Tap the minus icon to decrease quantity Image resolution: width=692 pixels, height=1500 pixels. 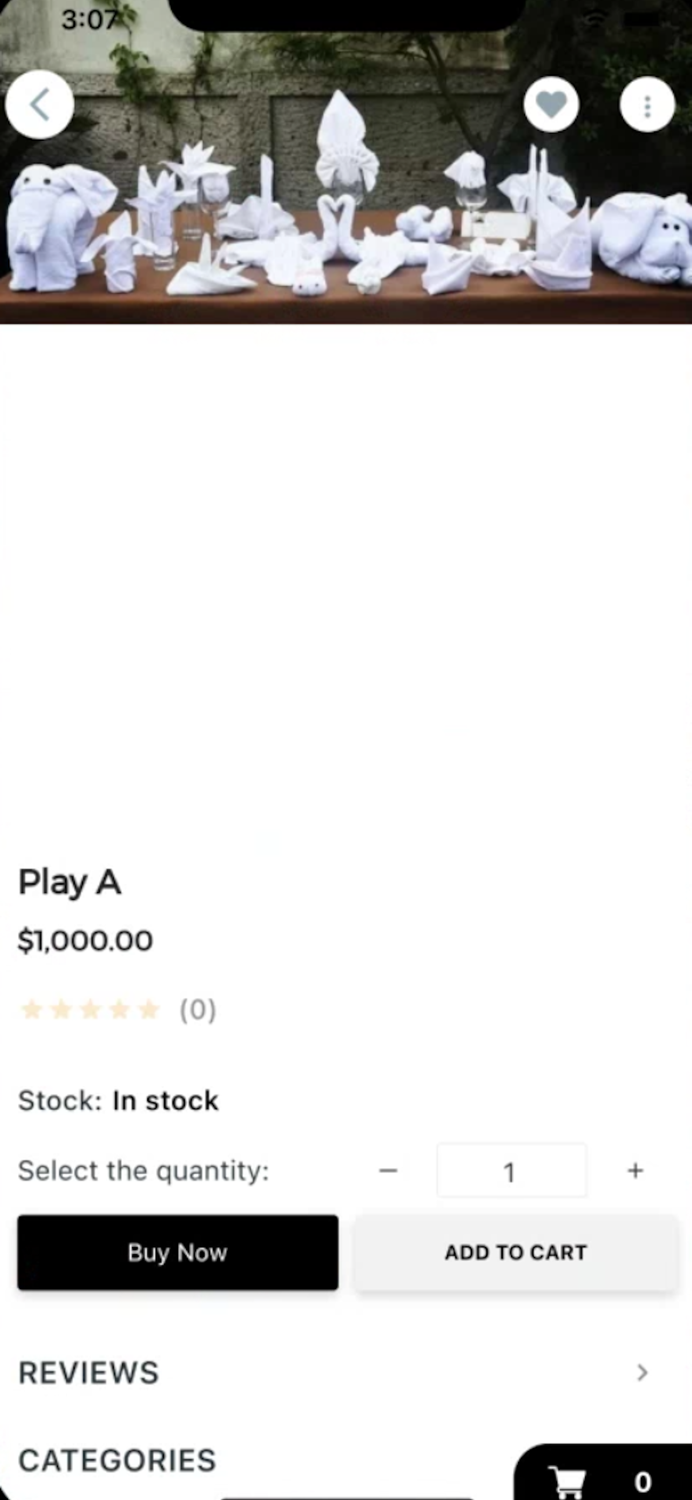[x=388, y=1170]
